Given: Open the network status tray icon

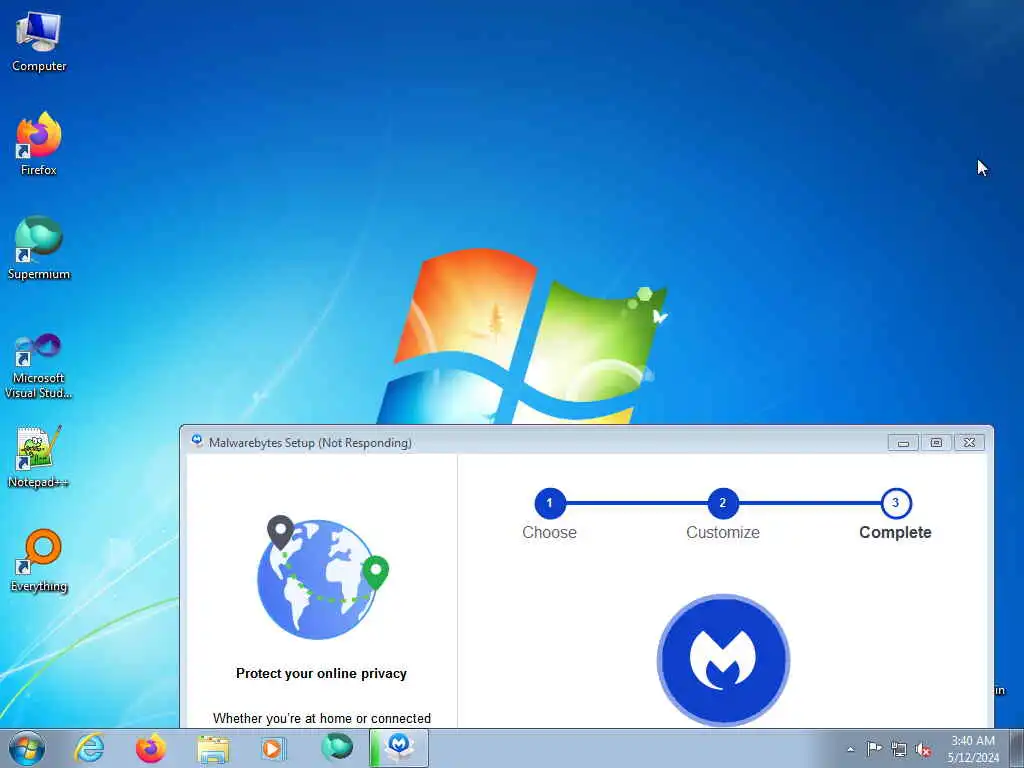Looking at the screenshot, I should pos(899,749).
